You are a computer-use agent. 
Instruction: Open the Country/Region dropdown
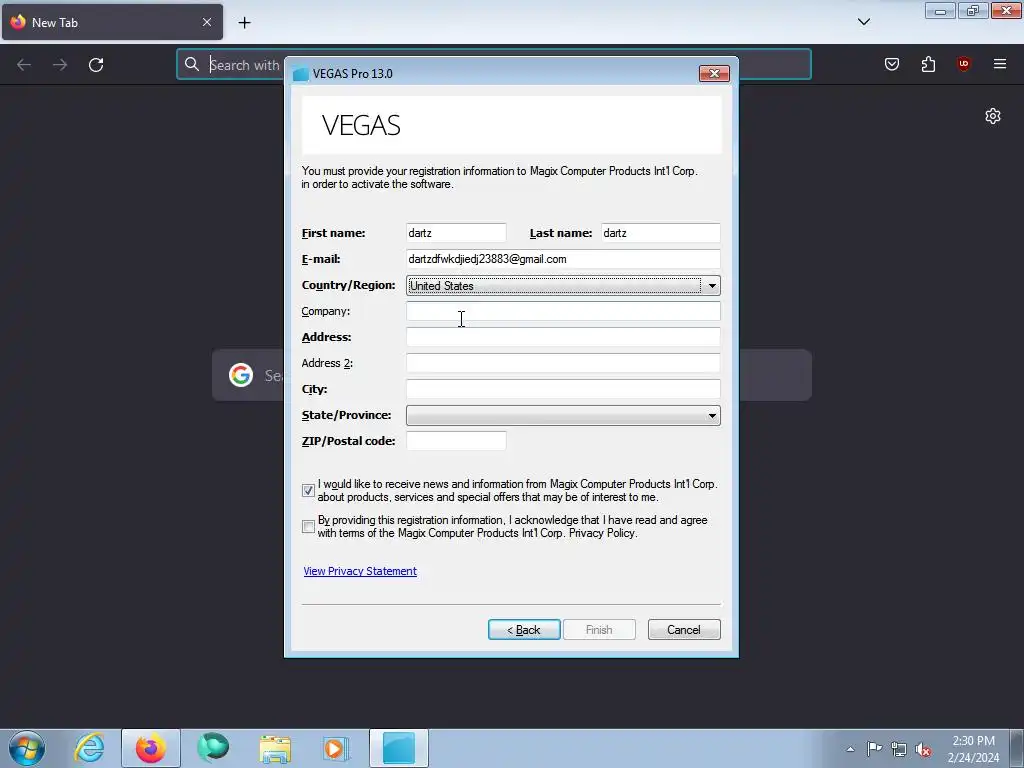click(x=564, y=285)
